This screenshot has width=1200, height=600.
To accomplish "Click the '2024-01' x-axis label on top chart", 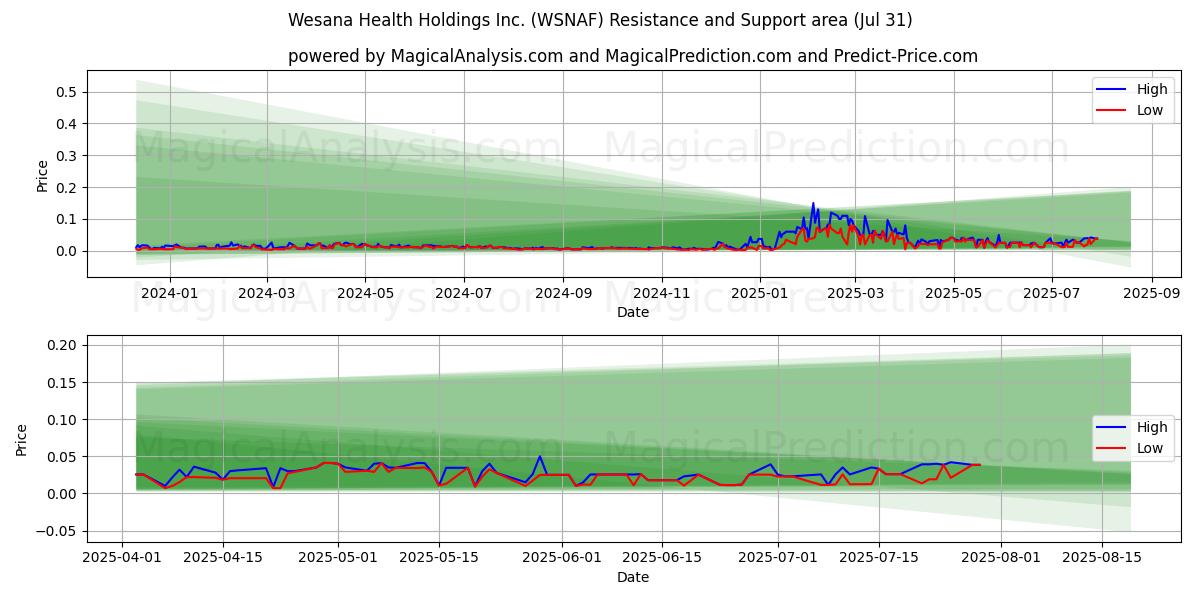I will click(x=169, y=293).
